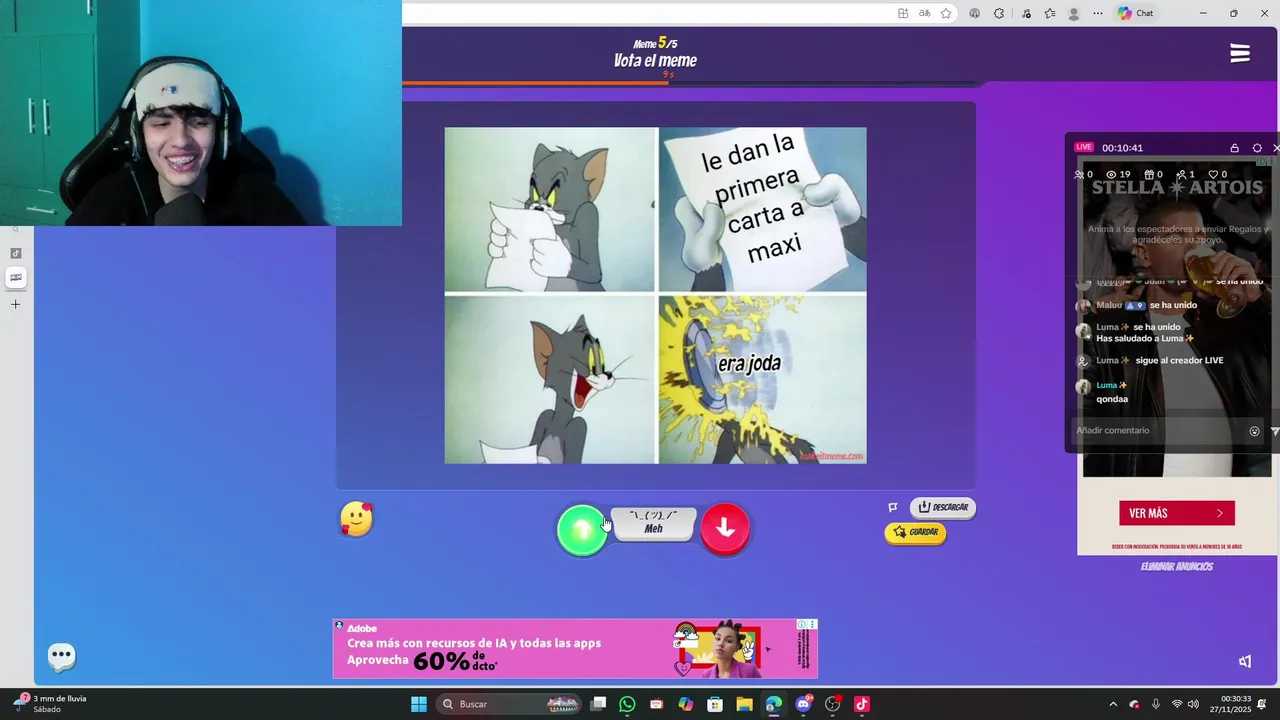Screen dimensions: 1280x720
Task: Click the add plus icon in browser sidebar
Action: pyautogui.click(x=15, y=304)
